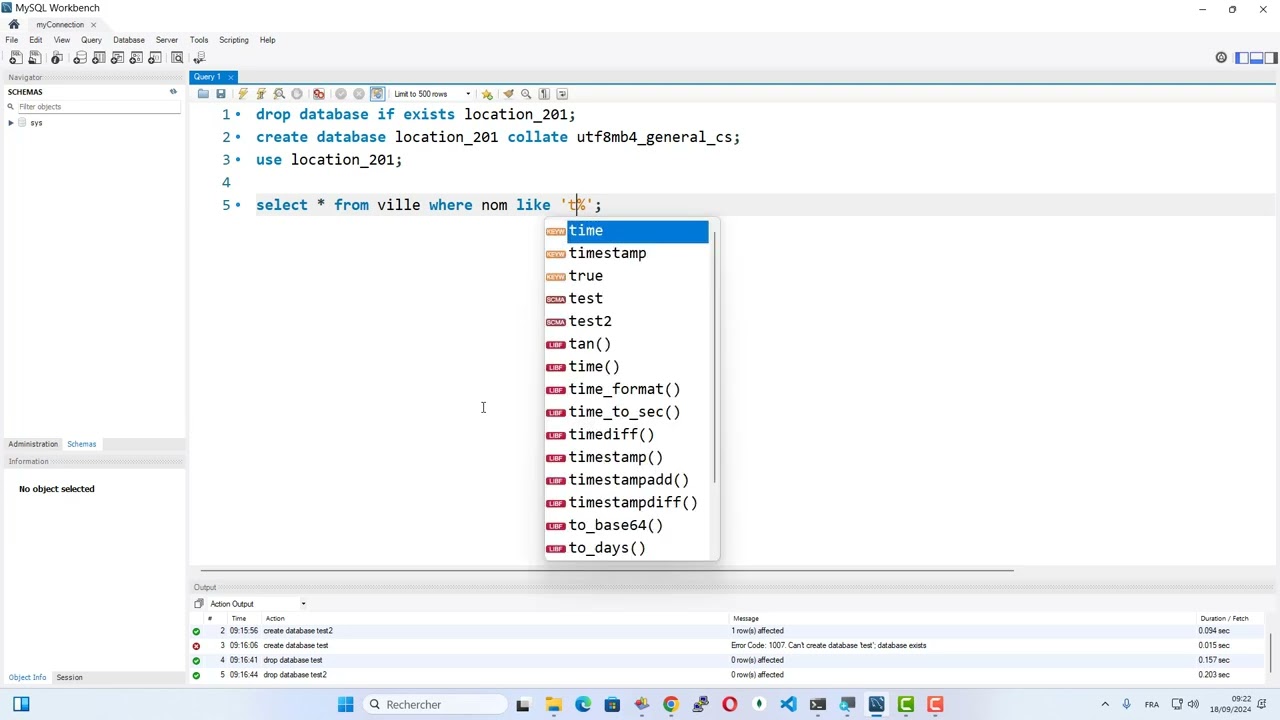Switch to the Session tab
The image size is (1280, 720).
pos(70,677)
